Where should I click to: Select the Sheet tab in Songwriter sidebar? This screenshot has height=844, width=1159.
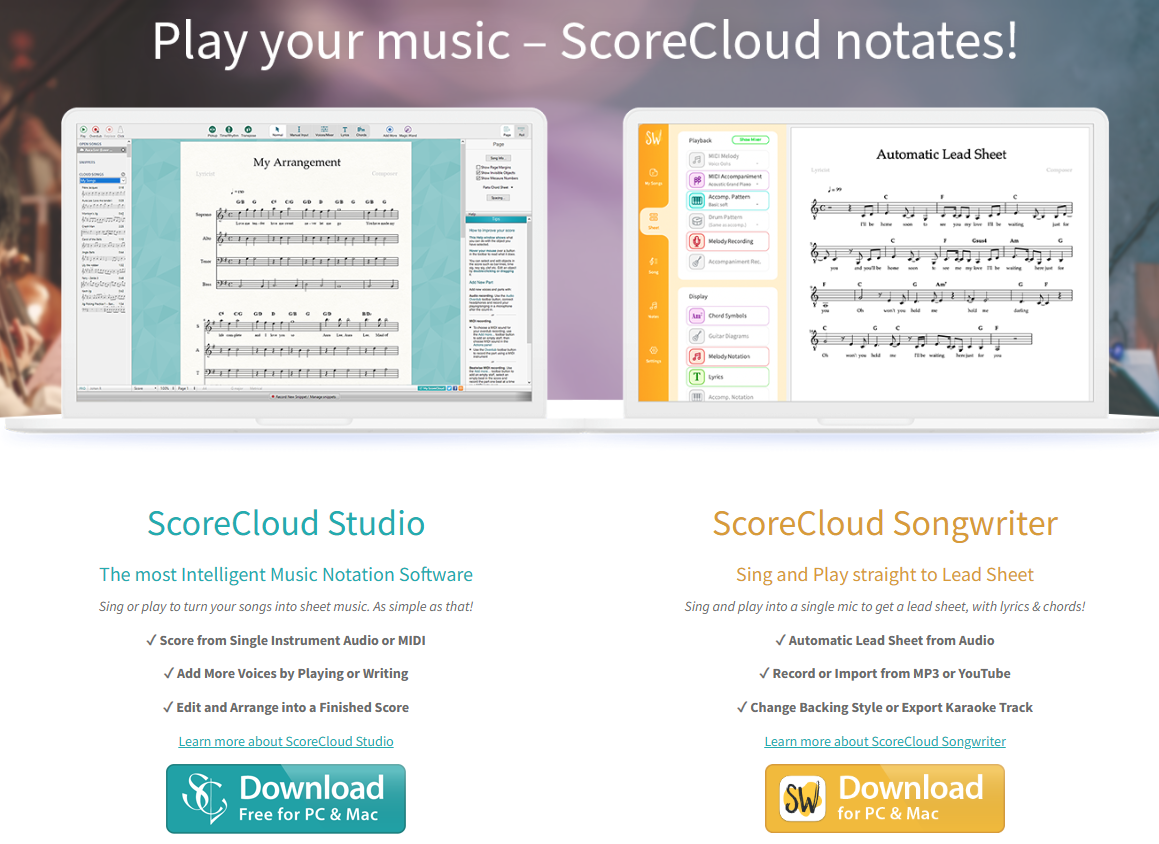tap(653, 220)
